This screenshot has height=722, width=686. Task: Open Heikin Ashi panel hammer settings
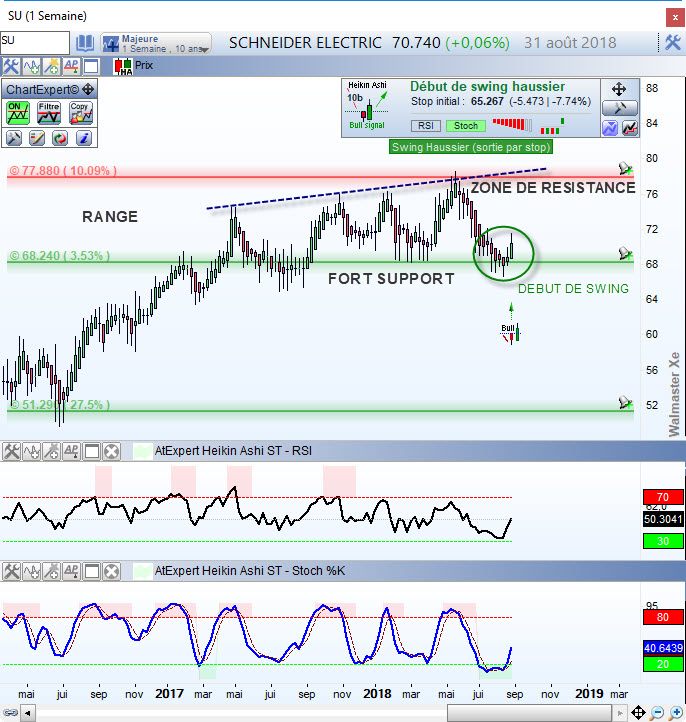pyautogui.click(x=620, y=108)
